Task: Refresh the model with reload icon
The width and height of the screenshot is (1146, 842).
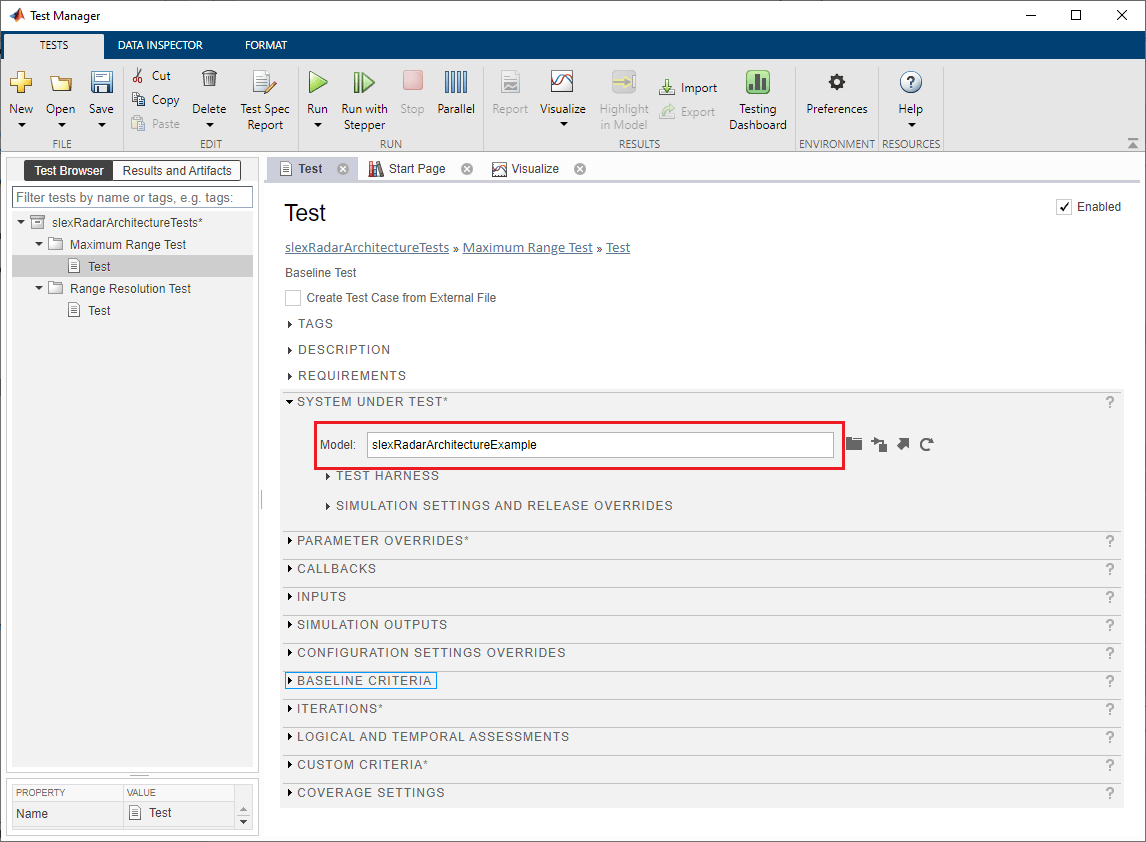Action: pyautogui.click(x=927, y=444)
